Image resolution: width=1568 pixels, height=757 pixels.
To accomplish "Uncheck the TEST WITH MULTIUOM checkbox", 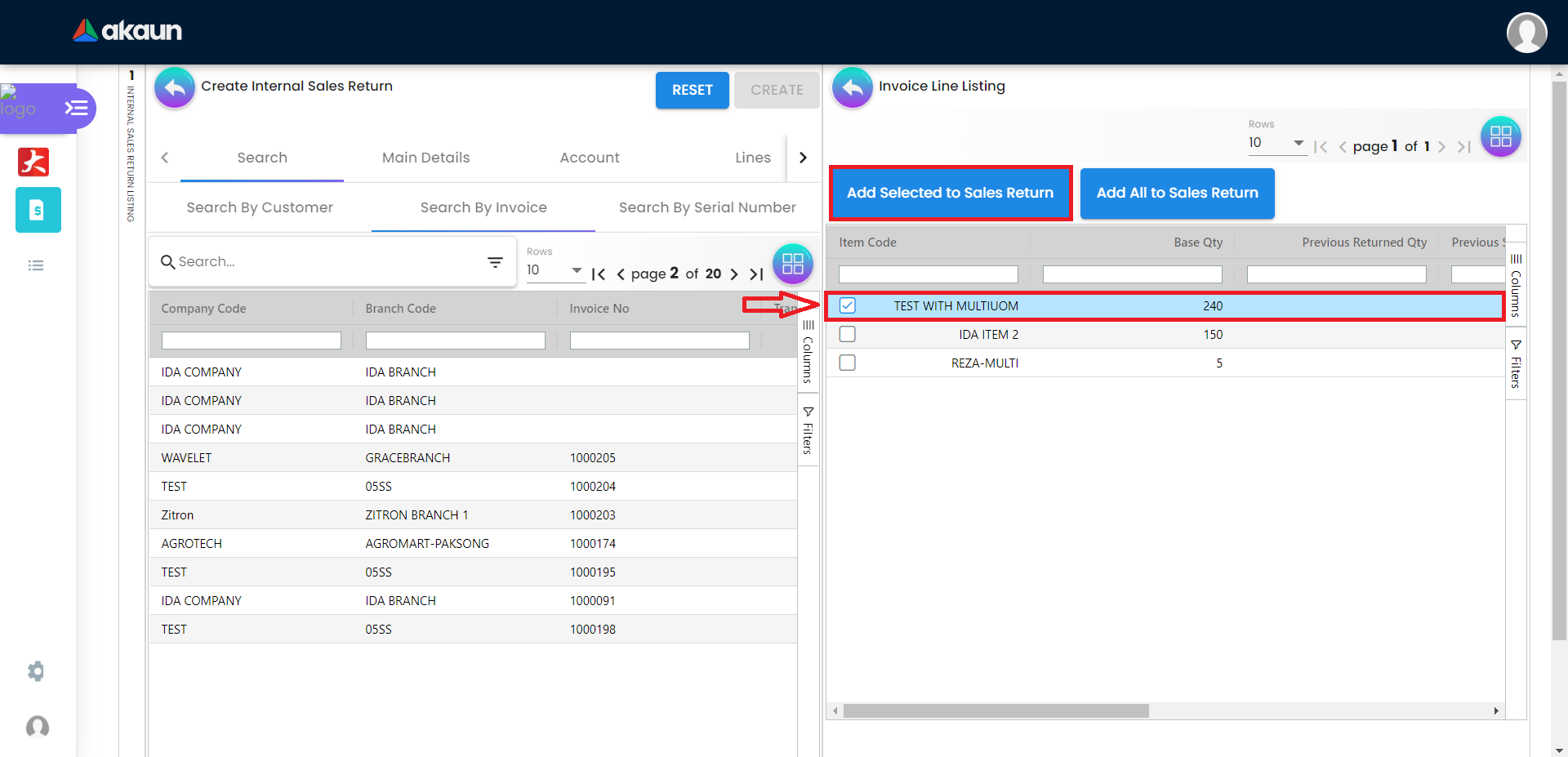I will click(x=847, y=305).
